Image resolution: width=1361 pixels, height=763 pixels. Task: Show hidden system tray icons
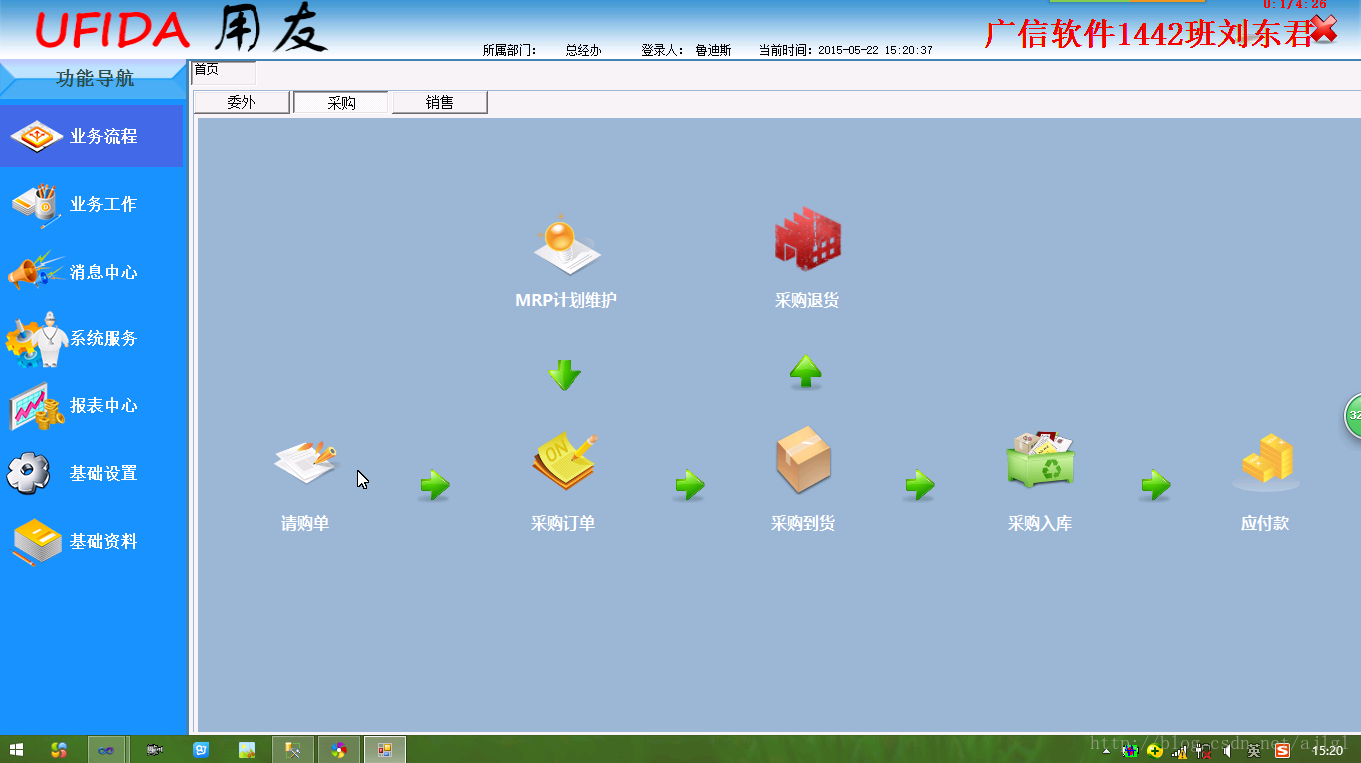click(x=1107, y=751)
